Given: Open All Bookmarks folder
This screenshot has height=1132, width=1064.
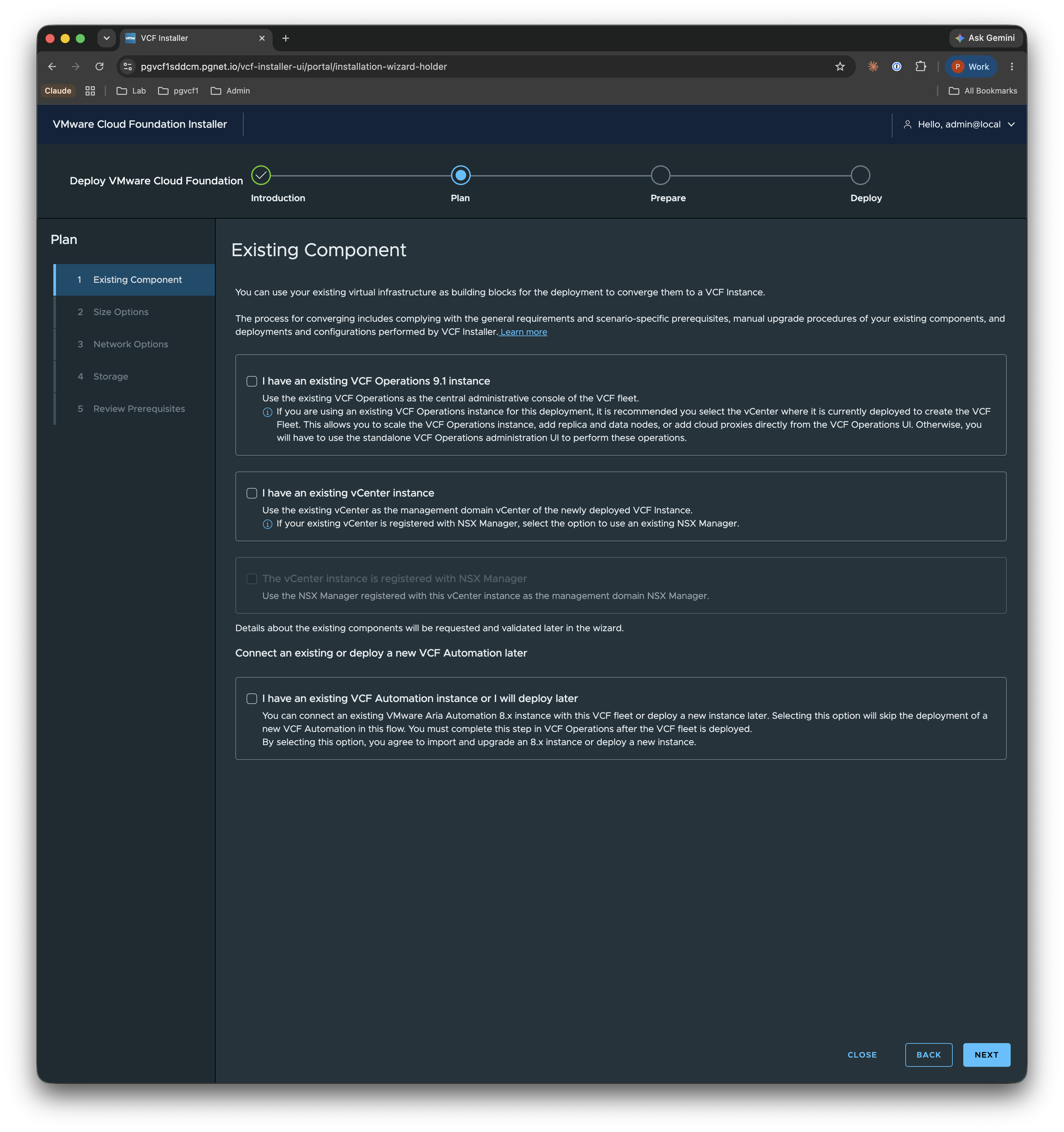Looking at the screenshot, I should pyautogui.click(x=983, y=91).
